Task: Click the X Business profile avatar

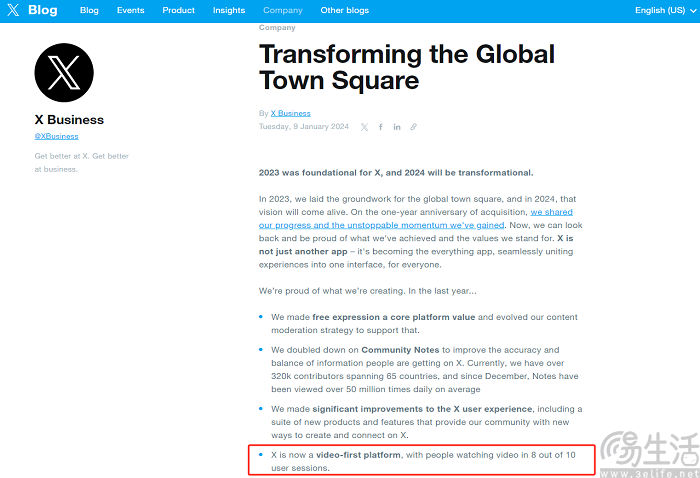Action: (x=64, y=73)
